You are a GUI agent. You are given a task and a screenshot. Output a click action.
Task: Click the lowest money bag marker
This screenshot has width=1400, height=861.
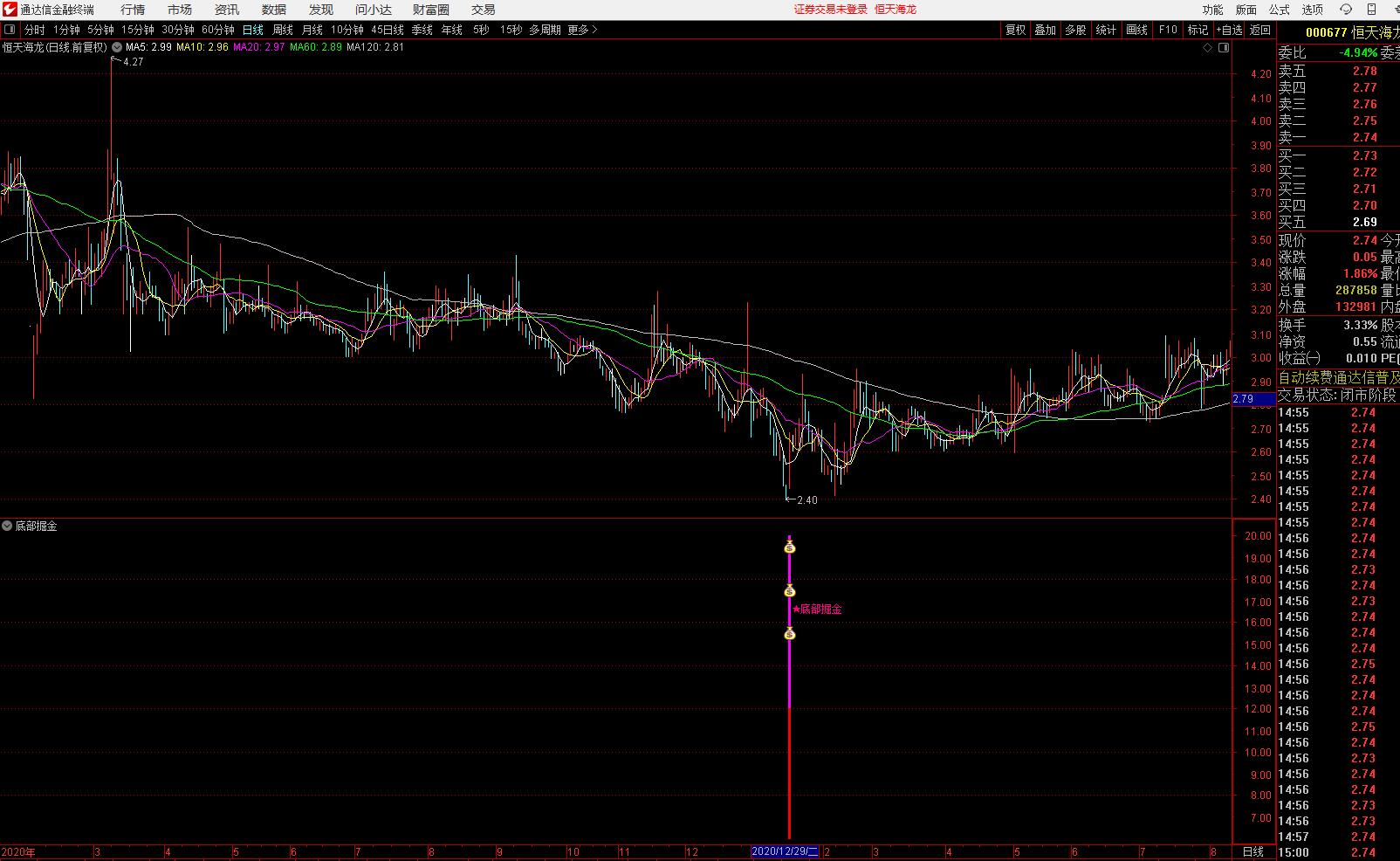(790, 634)
